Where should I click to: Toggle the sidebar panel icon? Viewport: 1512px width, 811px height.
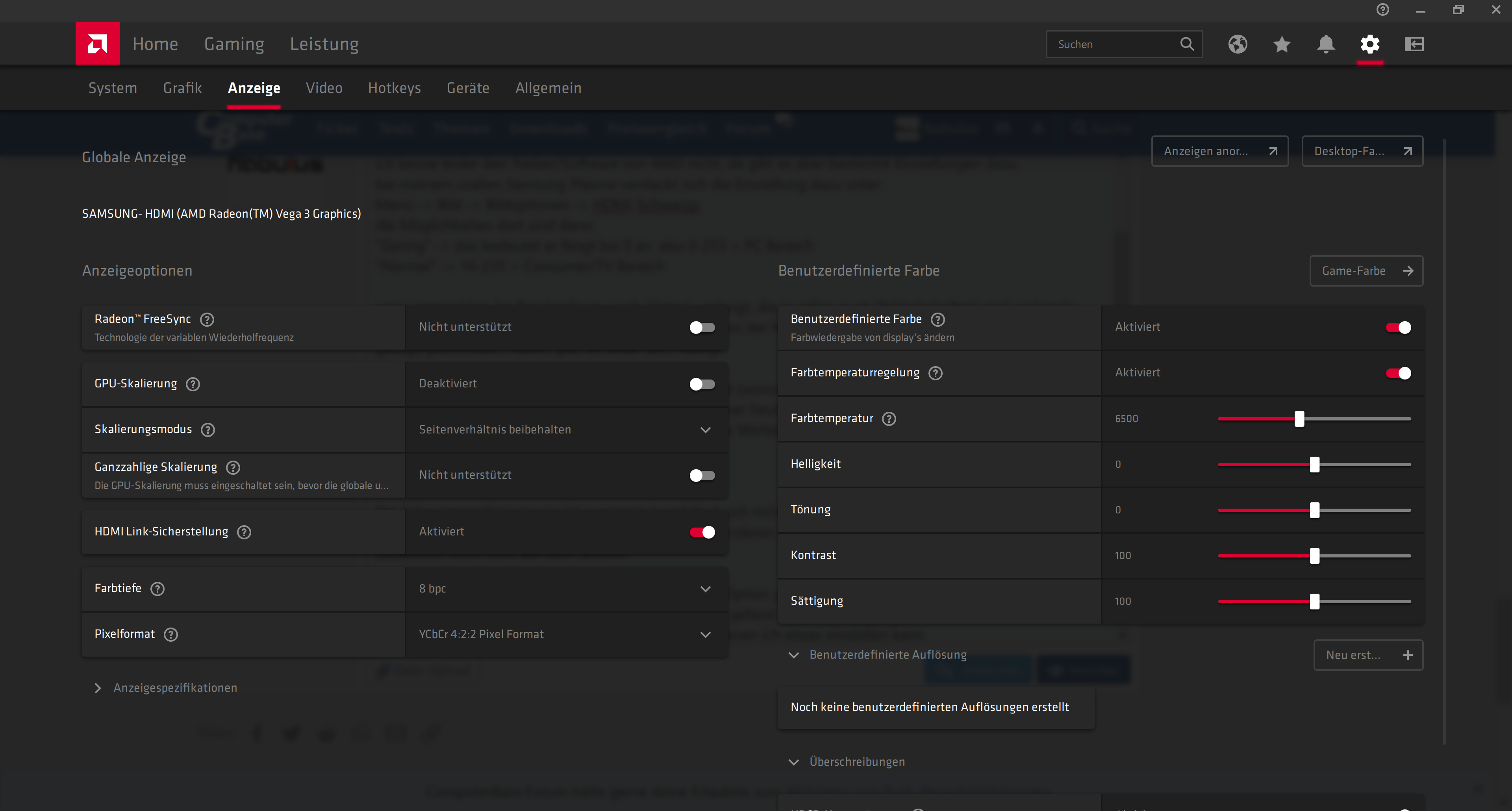(x=1414, y=44)
